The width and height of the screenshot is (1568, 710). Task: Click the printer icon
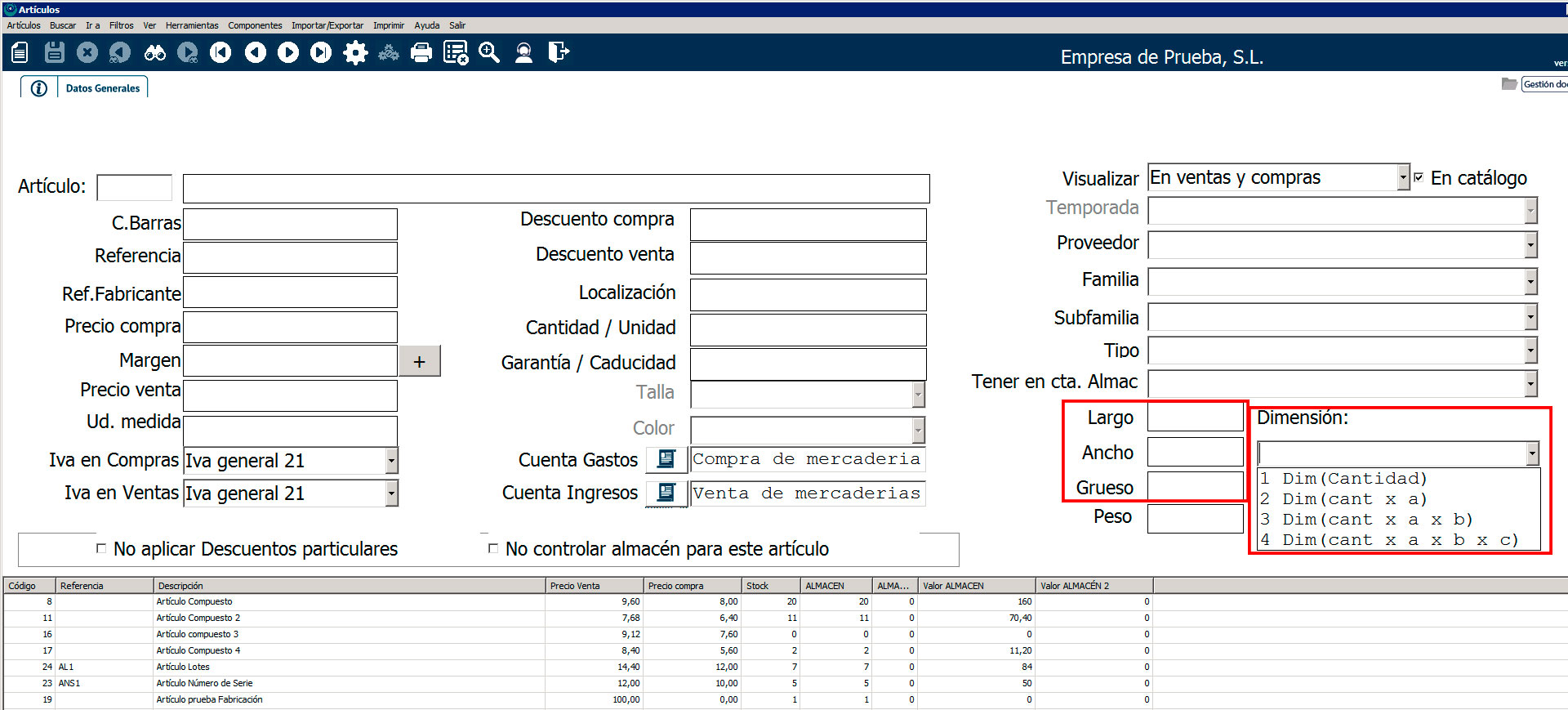coord(421,53)
